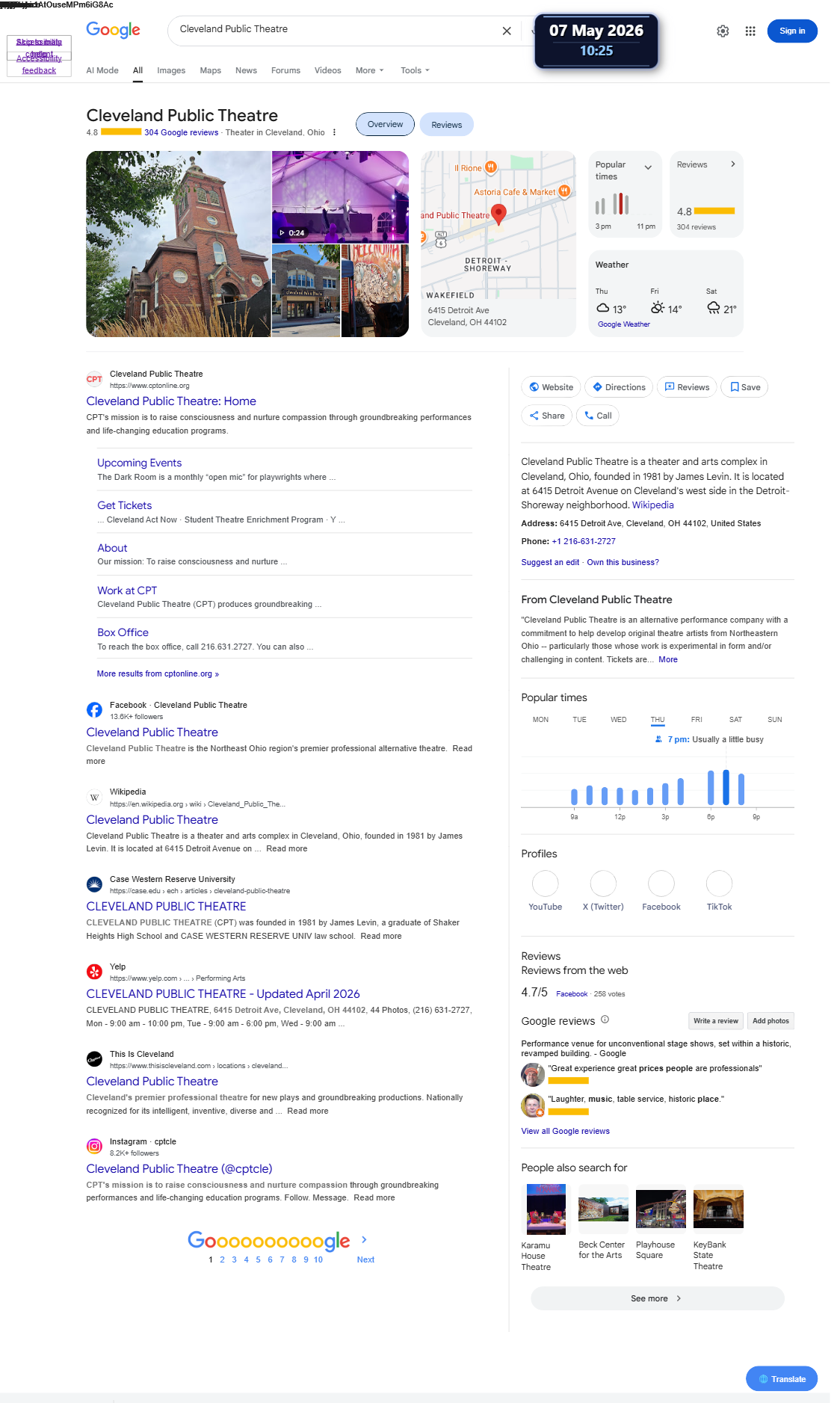Click inside the search input field
The image size is (840, 1403).
336,30
